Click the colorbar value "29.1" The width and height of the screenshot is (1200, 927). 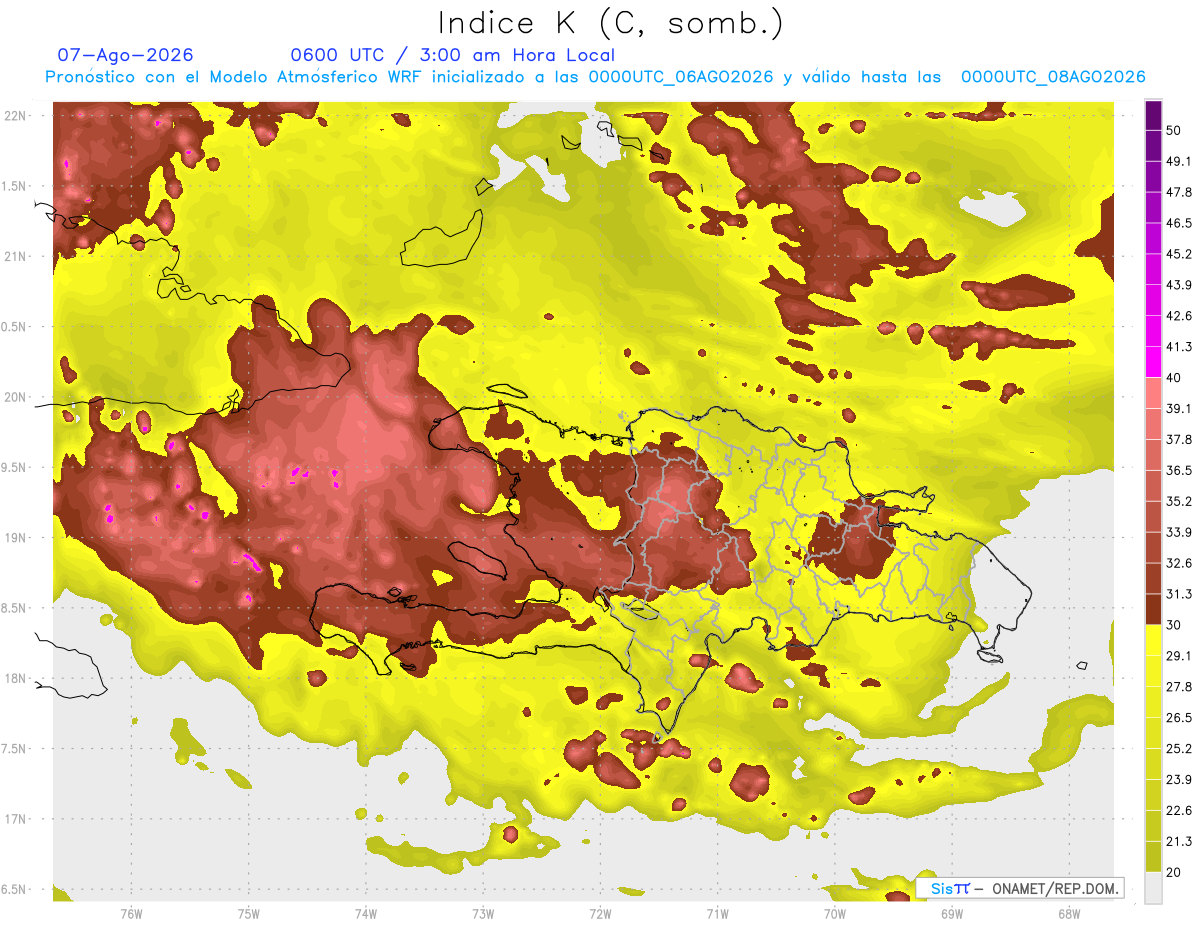click(x=1179, y=656)
